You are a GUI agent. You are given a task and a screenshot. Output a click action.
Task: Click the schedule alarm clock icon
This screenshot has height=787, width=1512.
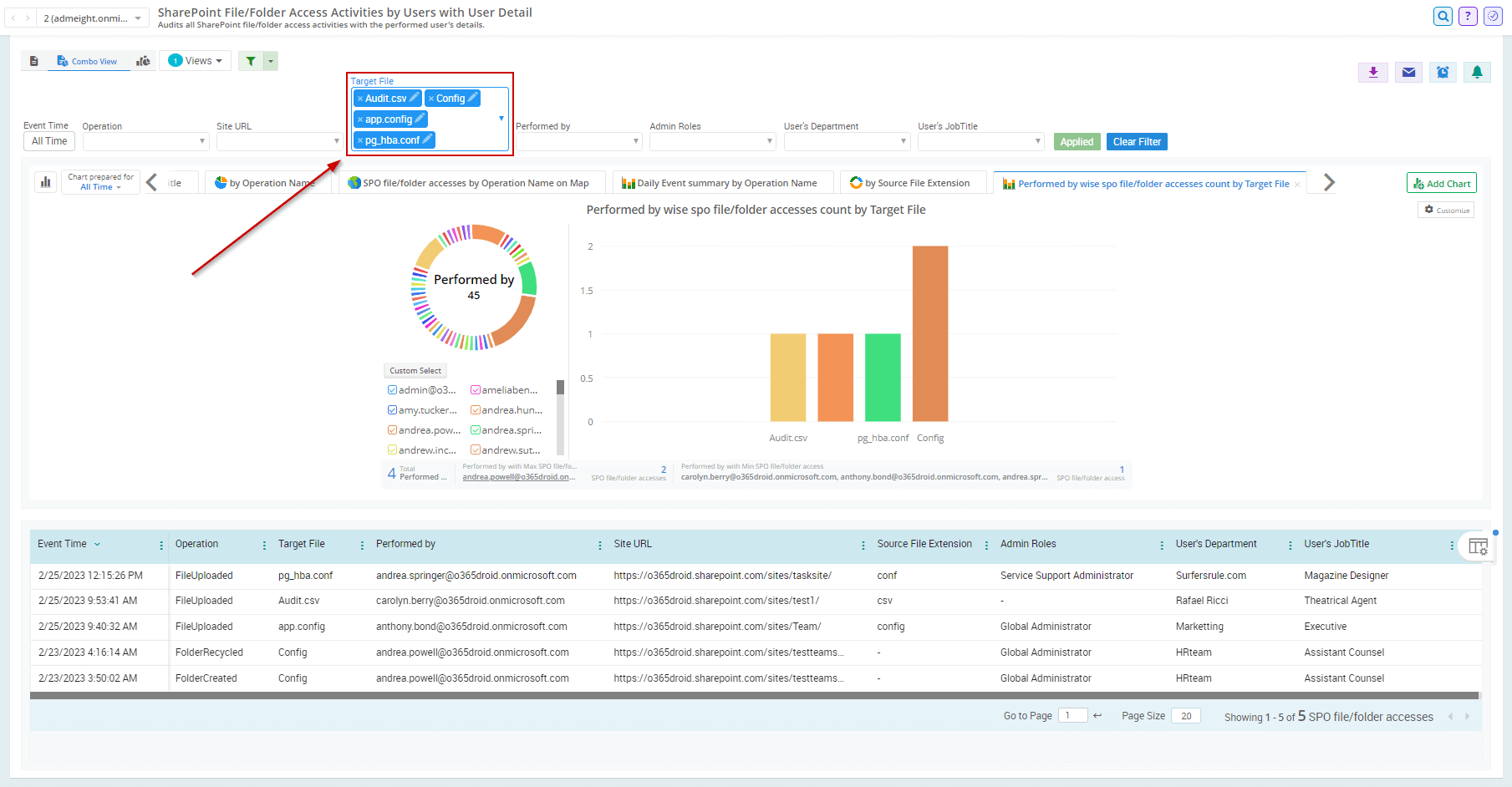click(1442, 73)
